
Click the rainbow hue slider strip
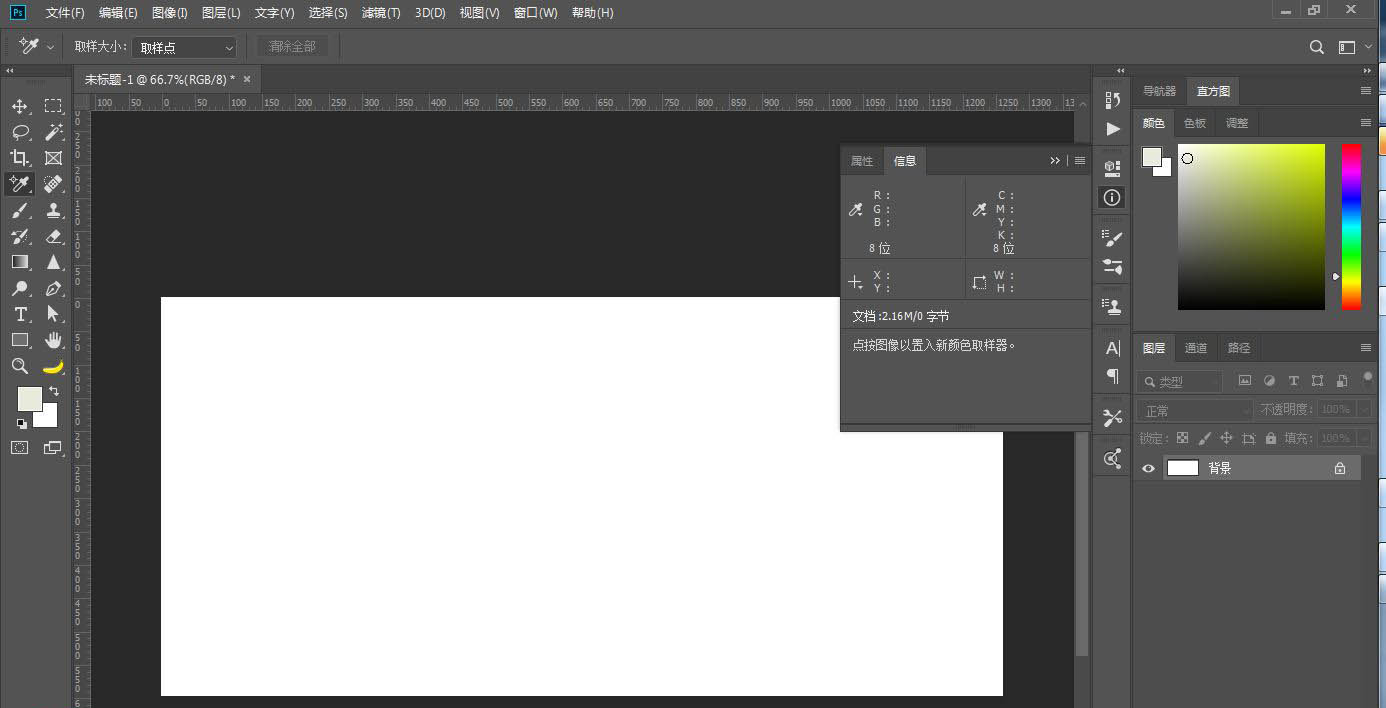pos(1351,227)
